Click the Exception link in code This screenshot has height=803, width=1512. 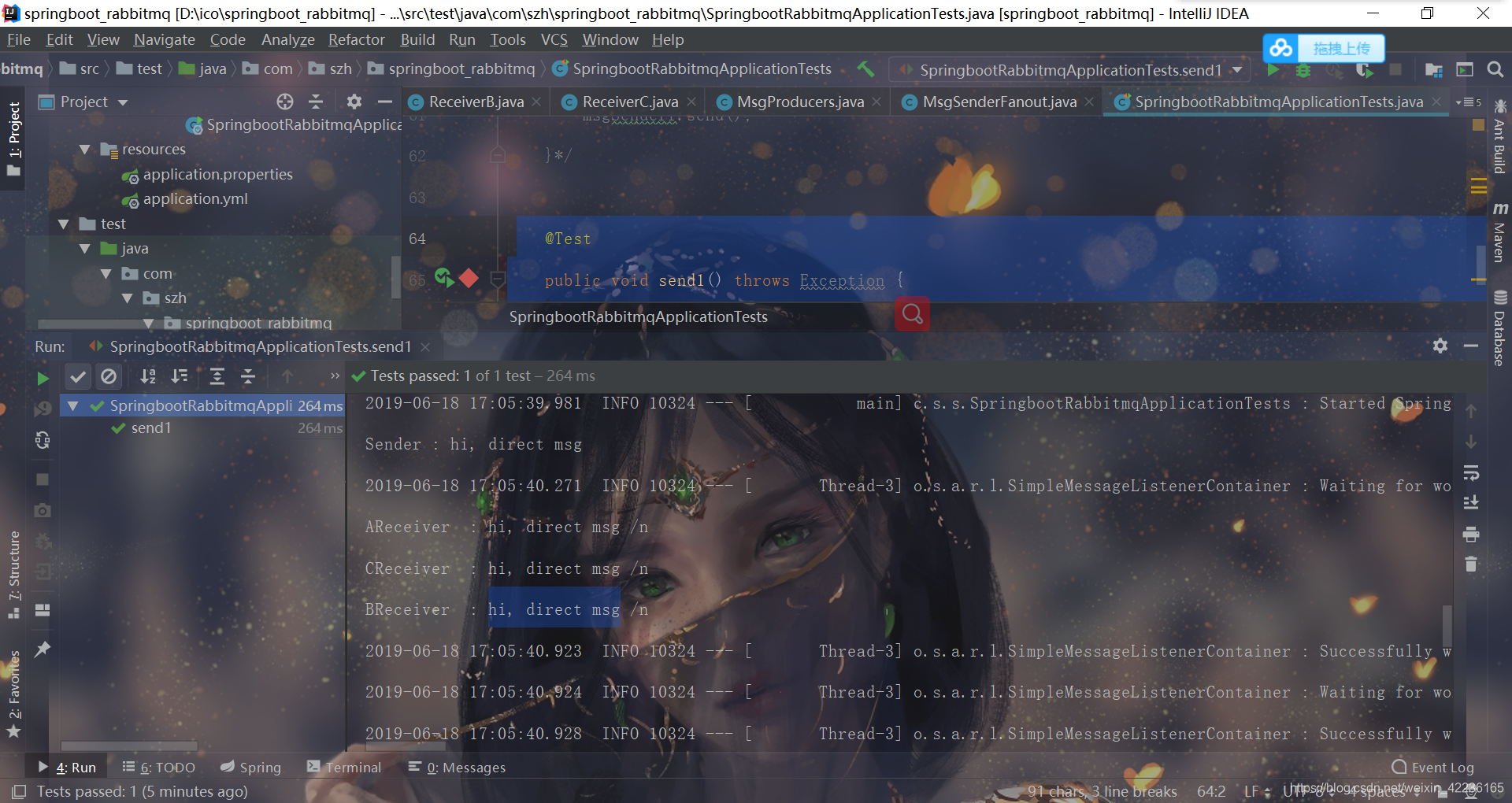click(x=842, y=280)
